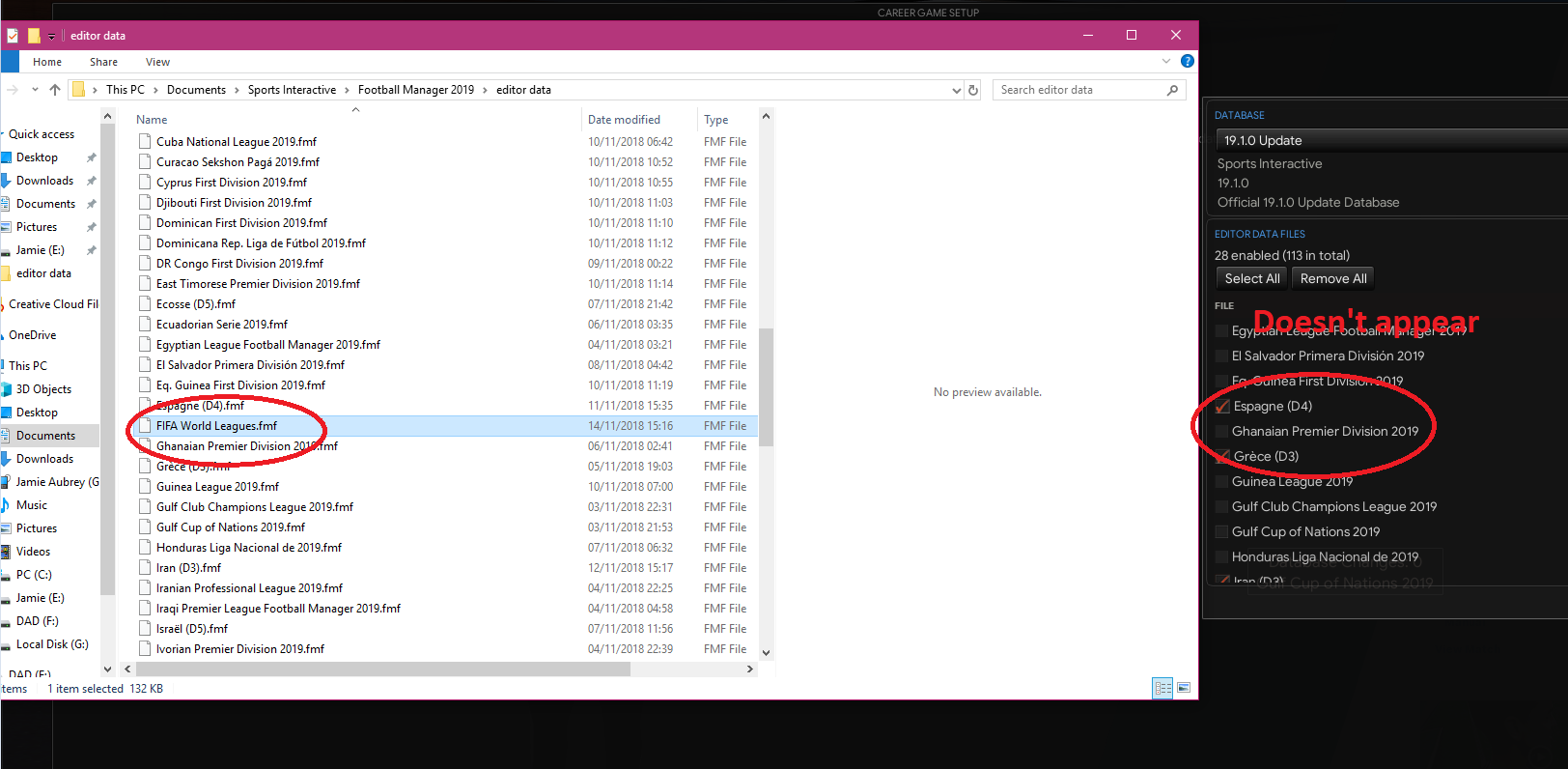Select Gulf Cup of Nations 2019.fmf

231,527
